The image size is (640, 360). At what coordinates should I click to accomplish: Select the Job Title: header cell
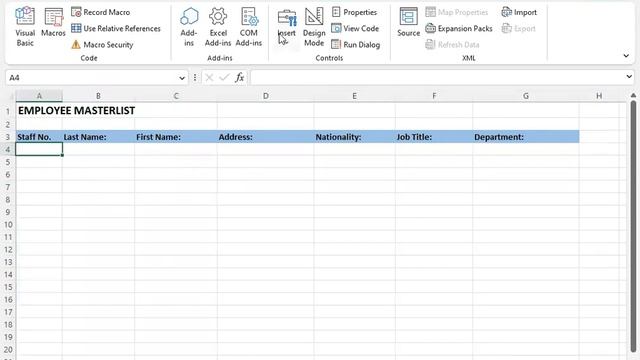[434, 137]
